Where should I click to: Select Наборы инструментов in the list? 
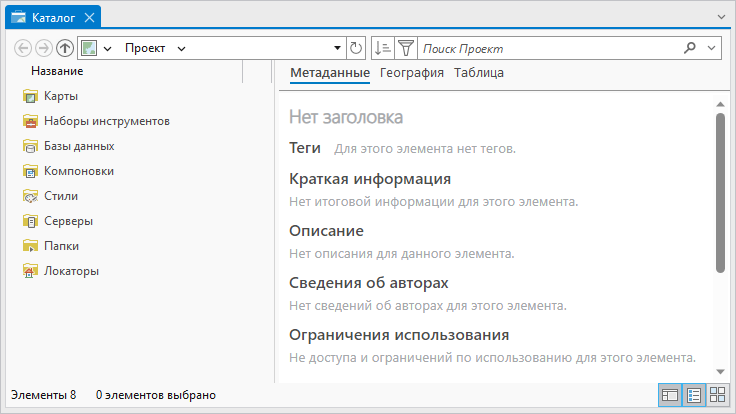pyautogui.click(x=106, y=121)
